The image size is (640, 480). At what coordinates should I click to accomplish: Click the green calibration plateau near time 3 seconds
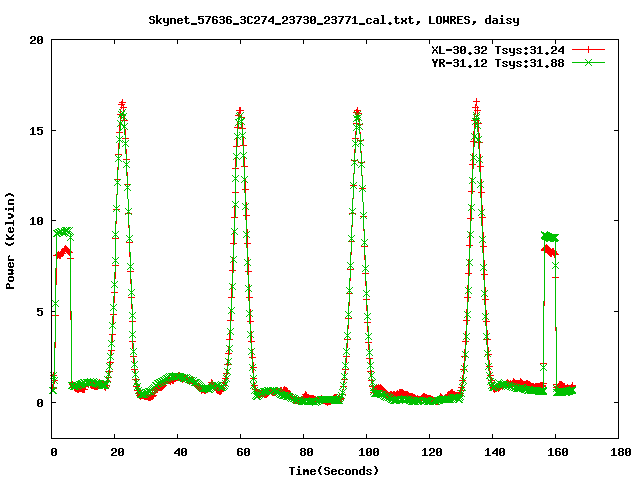coord(63,232)
